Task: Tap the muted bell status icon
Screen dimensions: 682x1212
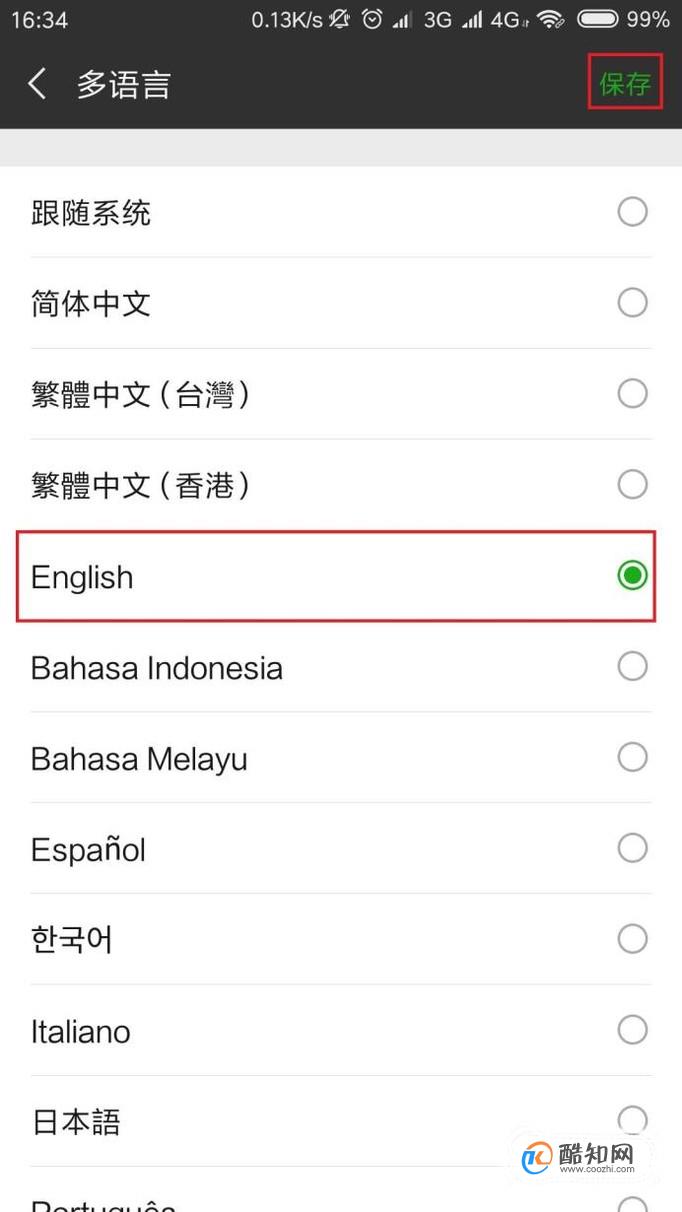Action: [x=339, y=19]
